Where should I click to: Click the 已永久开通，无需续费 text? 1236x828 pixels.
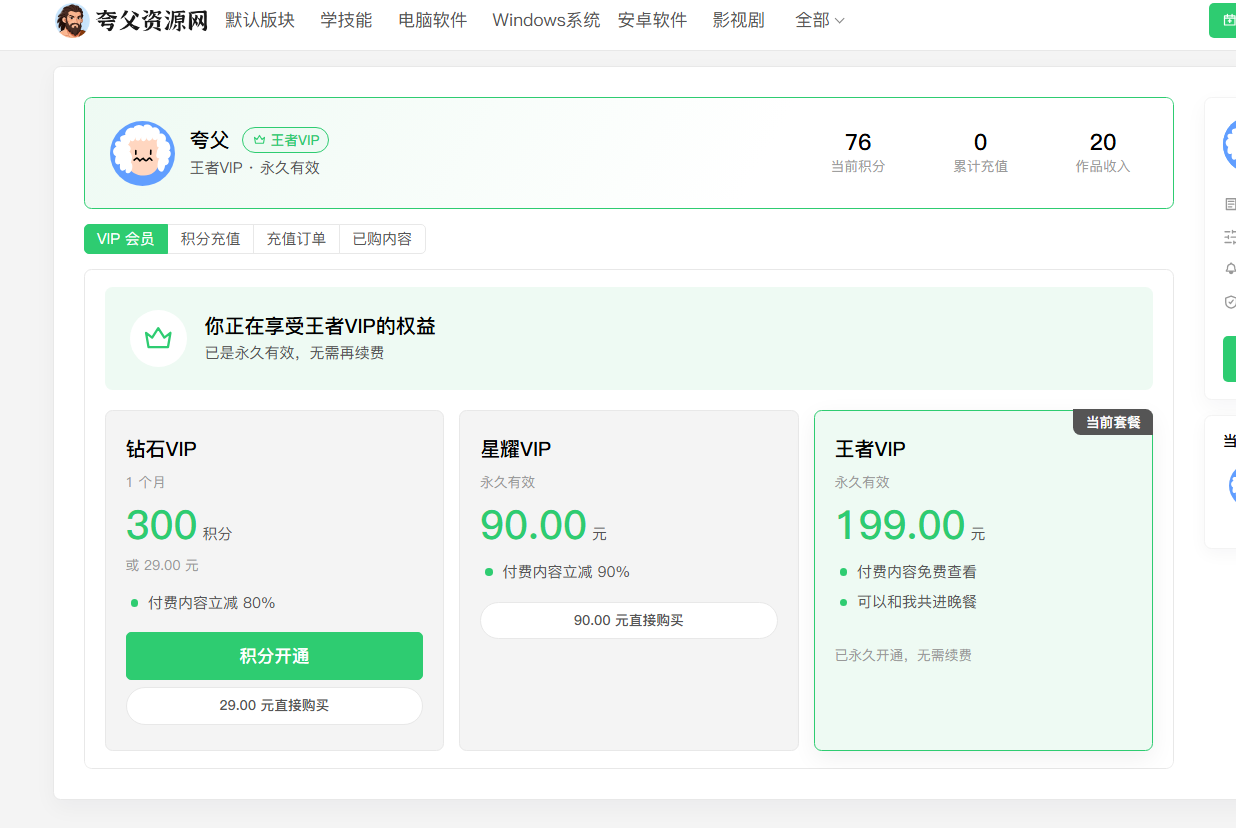pos(903,655)
